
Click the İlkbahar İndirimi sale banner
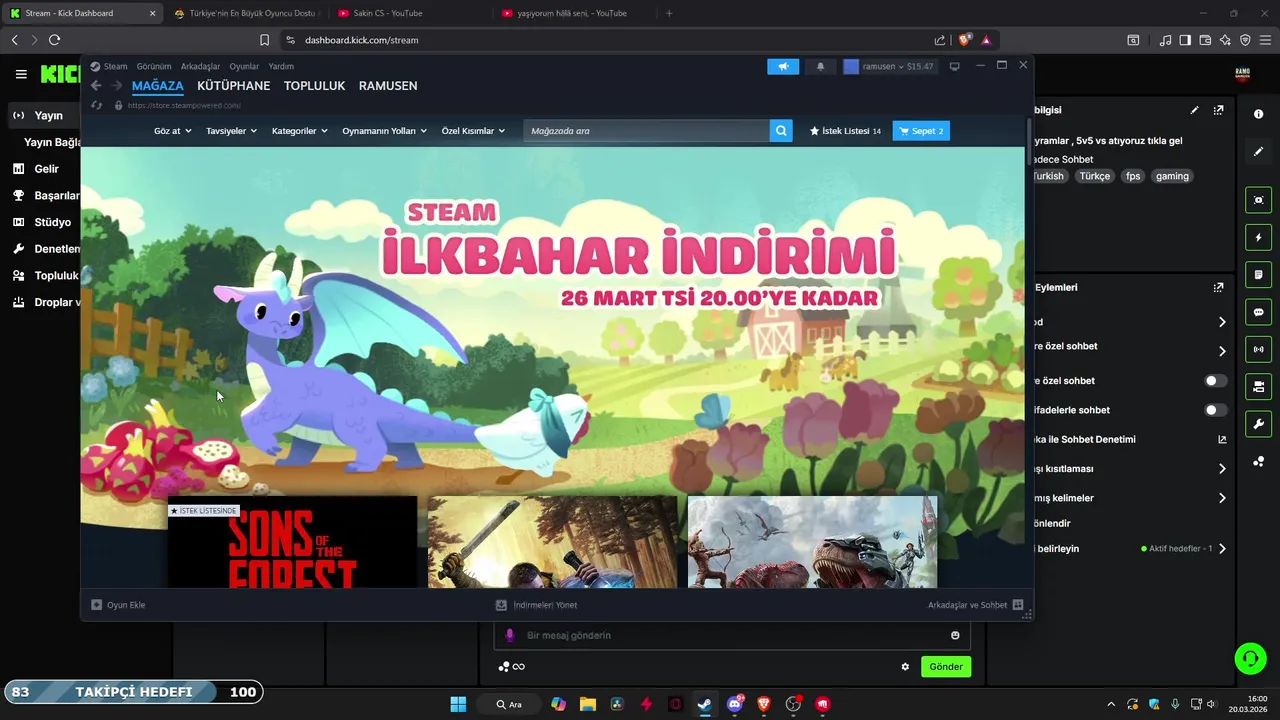[553, 320]
